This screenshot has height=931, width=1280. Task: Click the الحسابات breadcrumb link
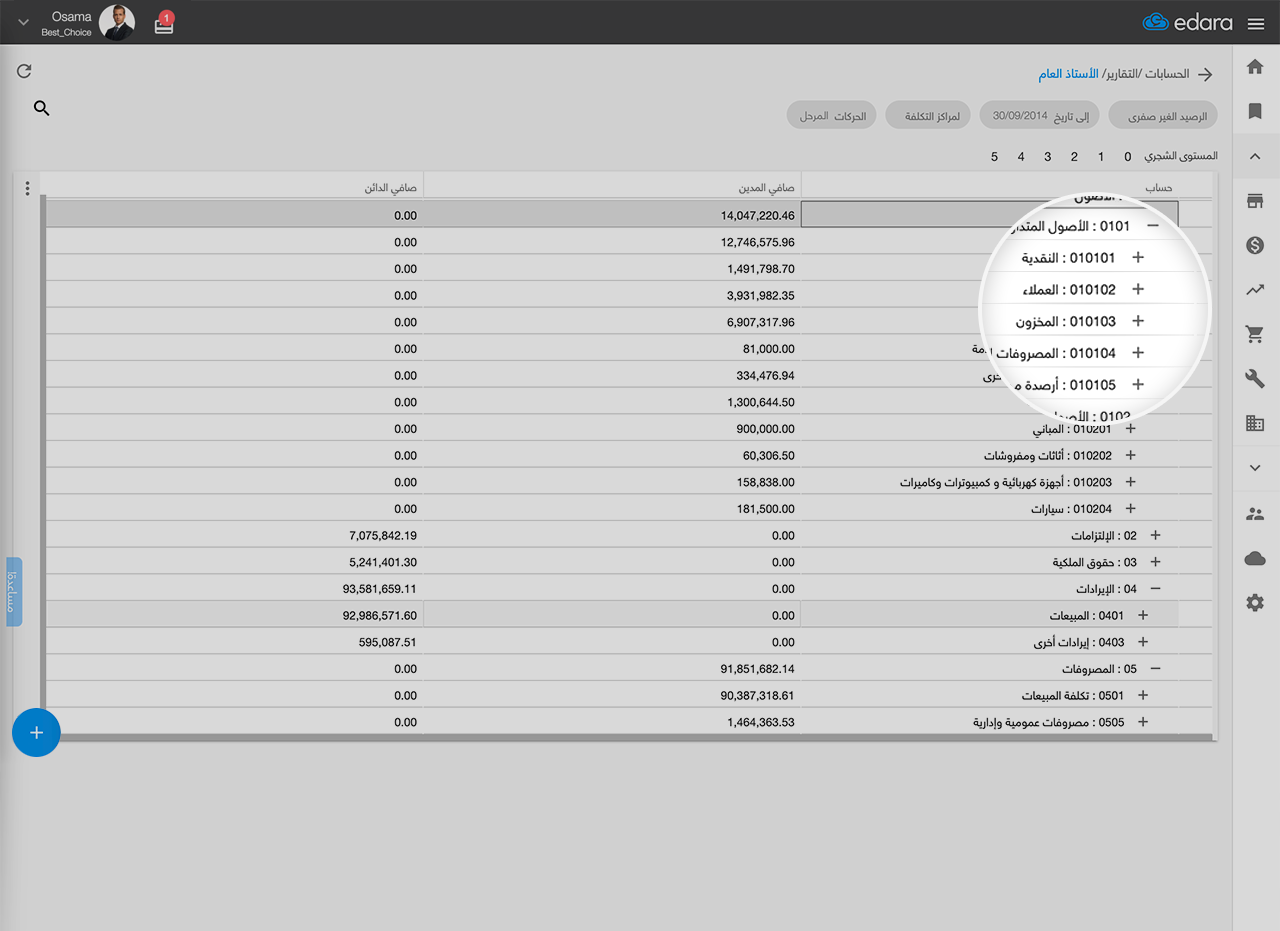pyautogui.click(x=1166, y=74)
